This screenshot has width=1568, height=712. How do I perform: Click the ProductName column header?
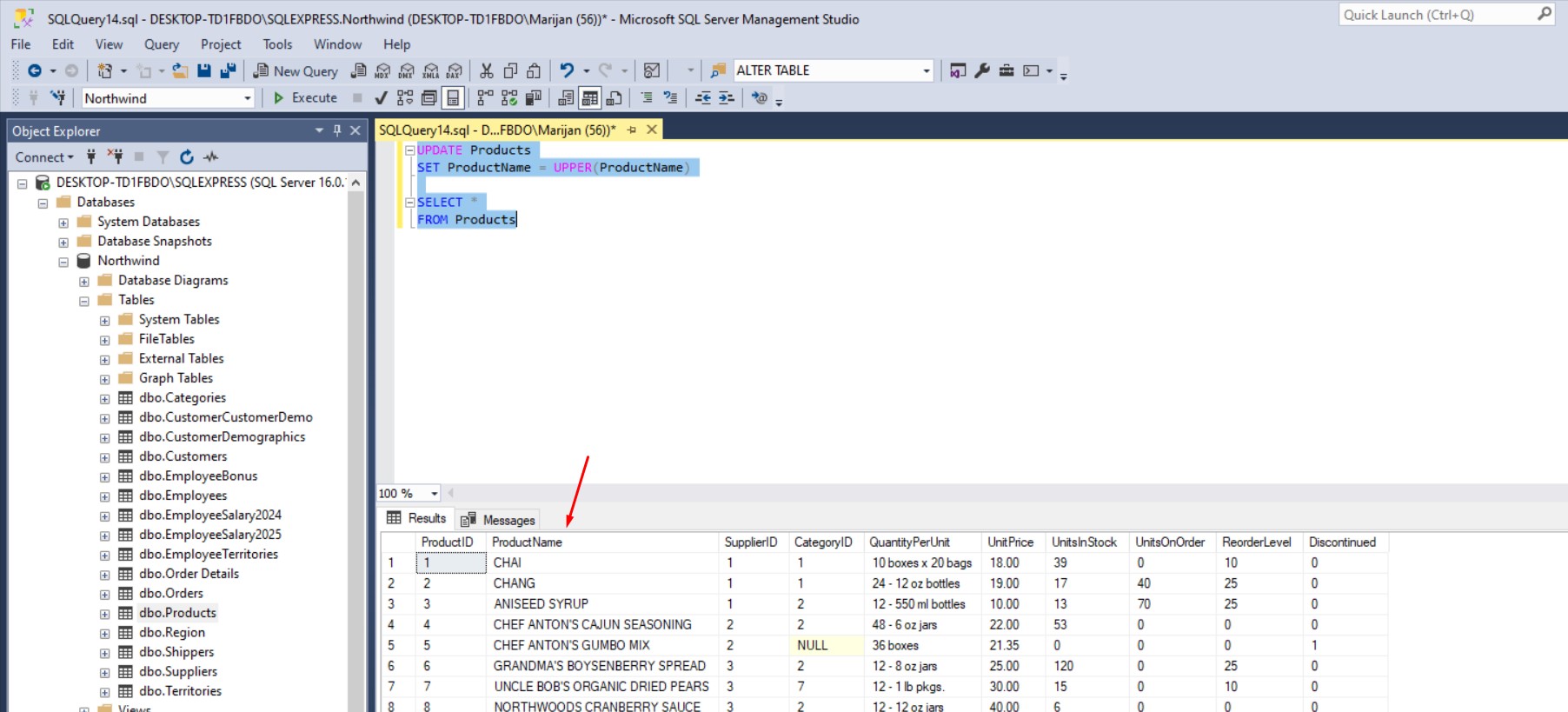[x=602, y=542]
